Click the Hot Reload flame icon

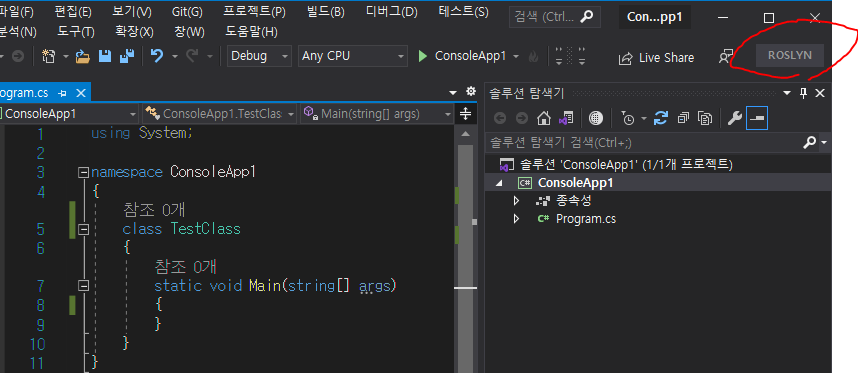[534, 56]
